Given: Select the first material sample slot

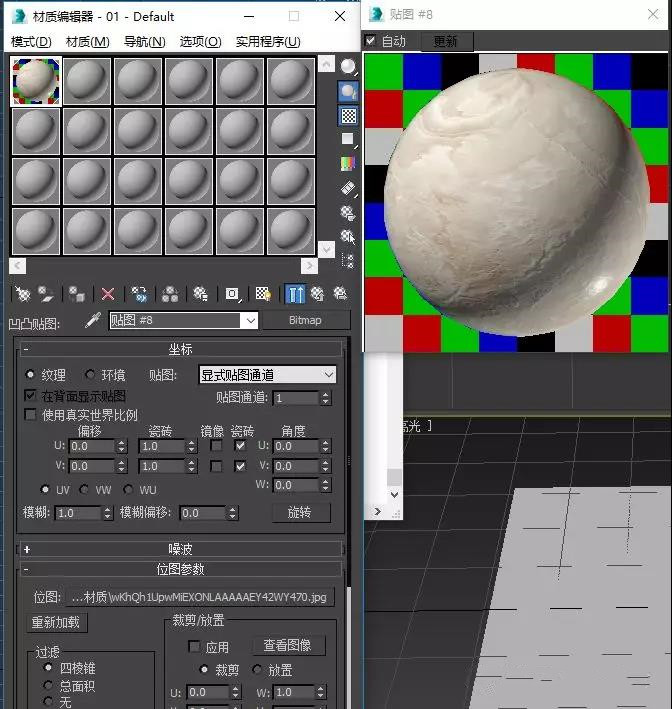Looking at the screenshot, I should 36,81.
